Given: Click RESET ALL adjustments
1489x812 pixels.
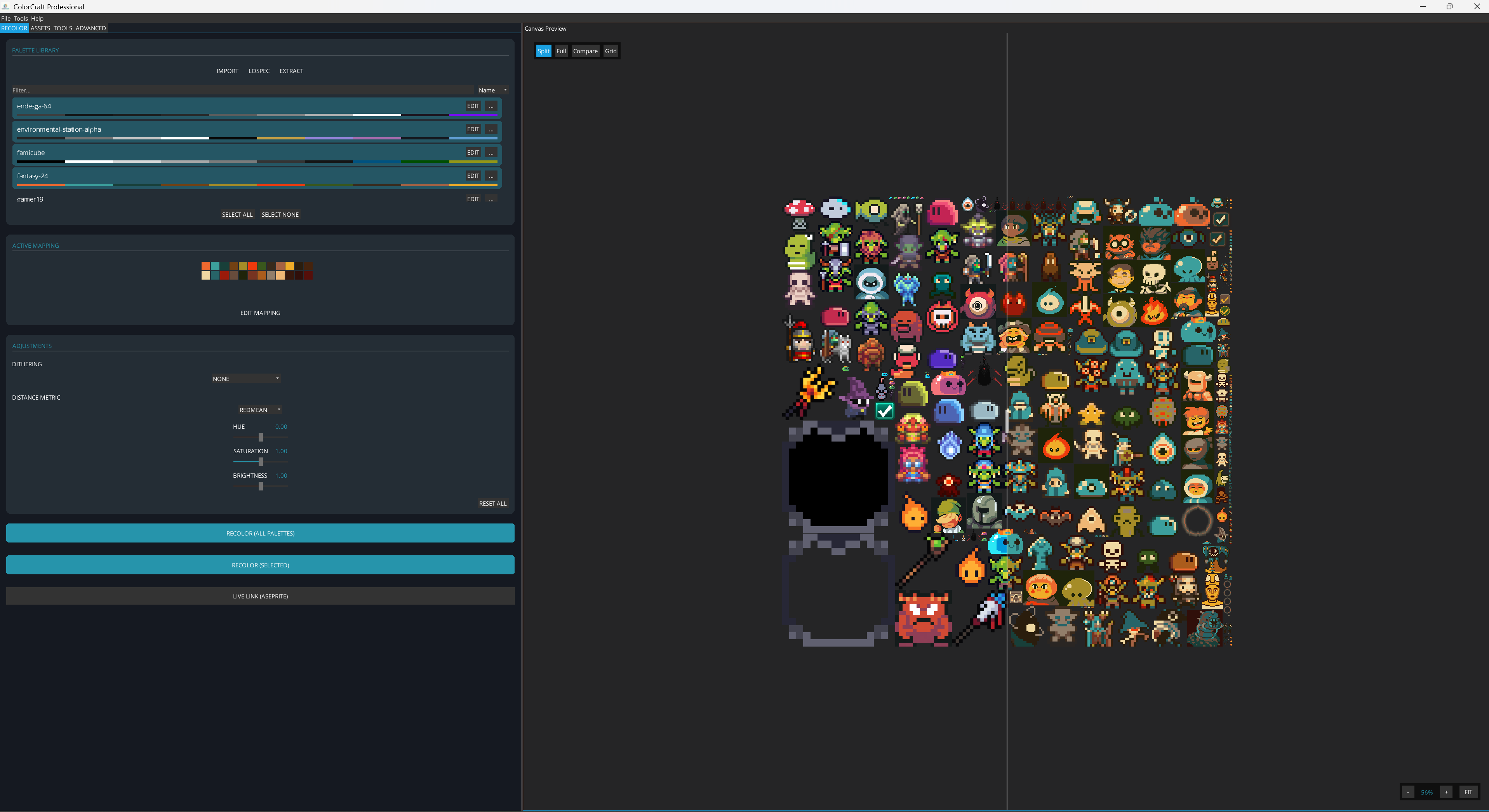Looking at the screenshot, I should coord(492,503).
